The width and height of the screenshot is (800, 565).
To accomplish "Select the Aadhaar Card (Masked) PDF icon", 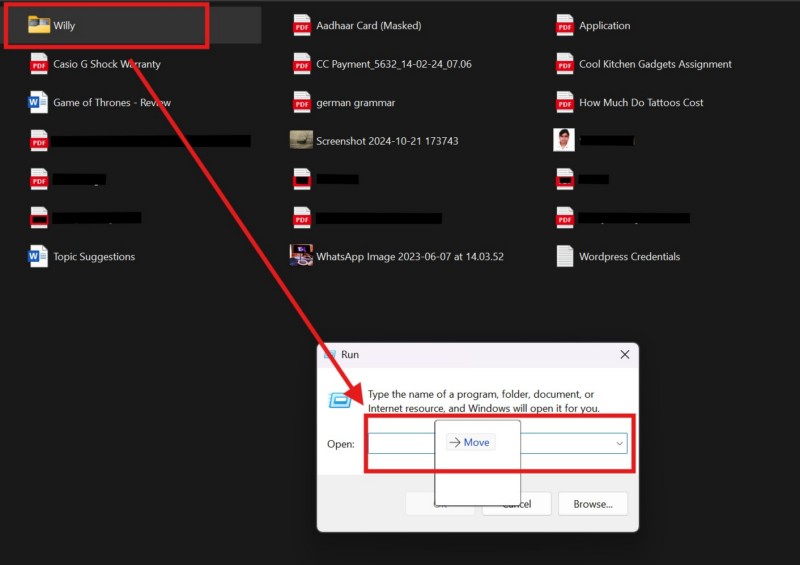I will coord(302,25).
